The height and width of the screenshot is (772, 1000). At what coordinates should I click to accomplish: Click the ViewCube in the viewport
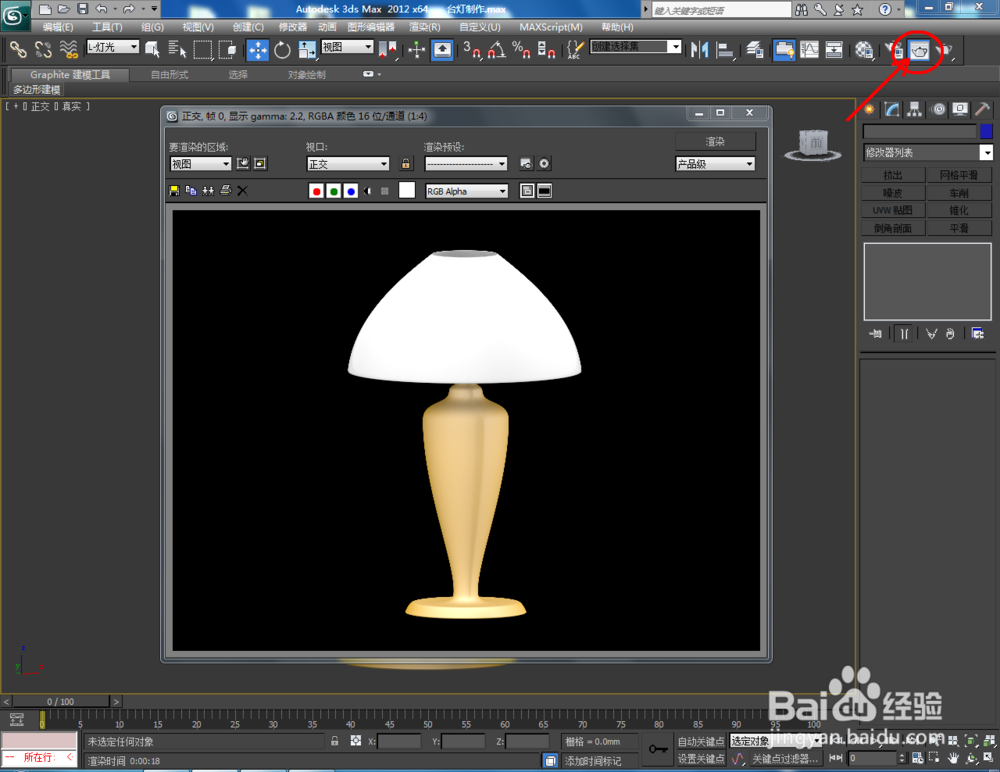coord(813,145)
